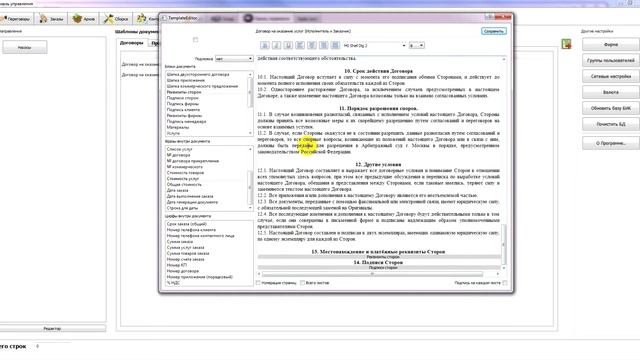This screenshot has height=360, width=640.
Task: Select Номер счета заказа item
Action: coord(185,259)
